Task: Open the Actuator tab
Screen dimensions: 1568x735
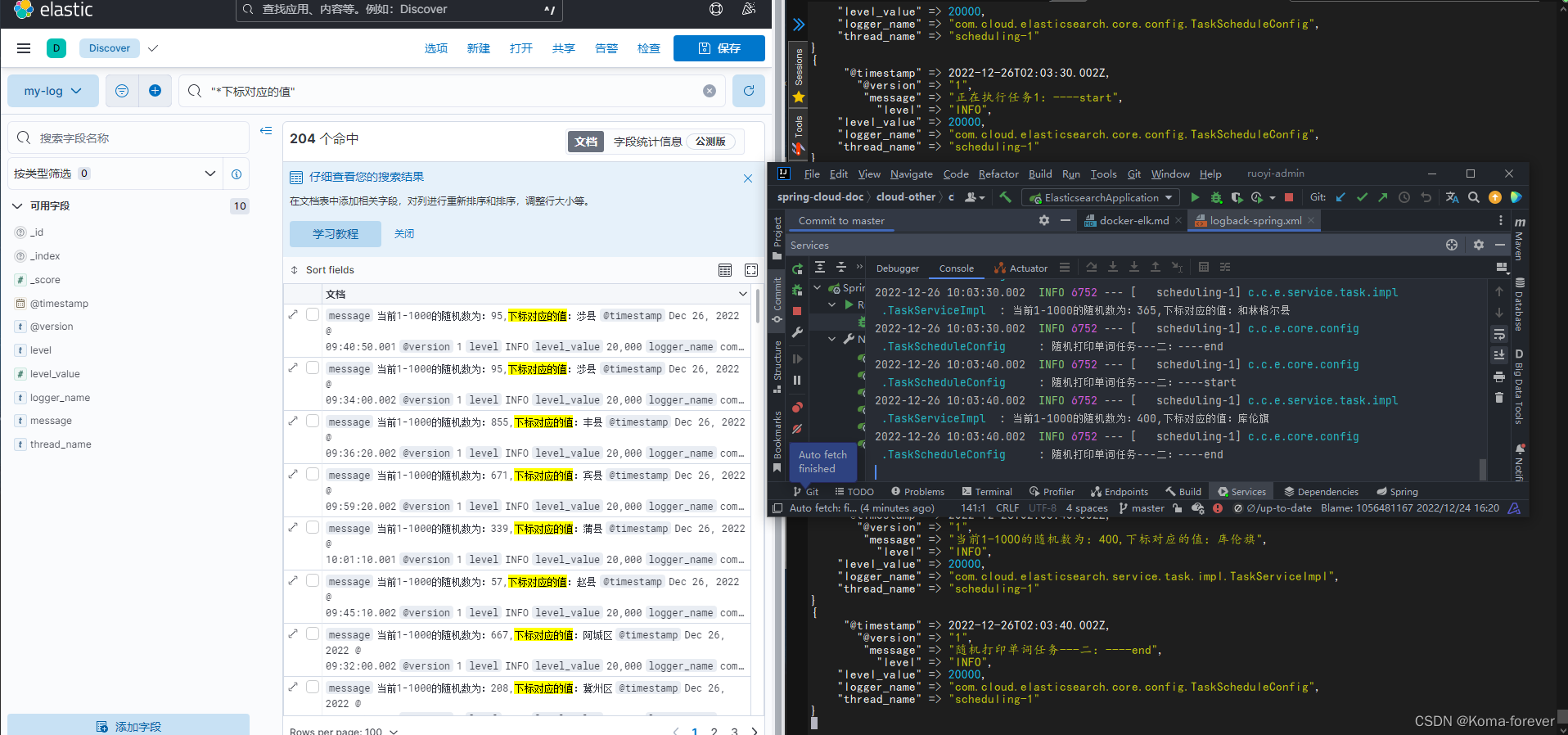Action: [x=1021, y=268]
